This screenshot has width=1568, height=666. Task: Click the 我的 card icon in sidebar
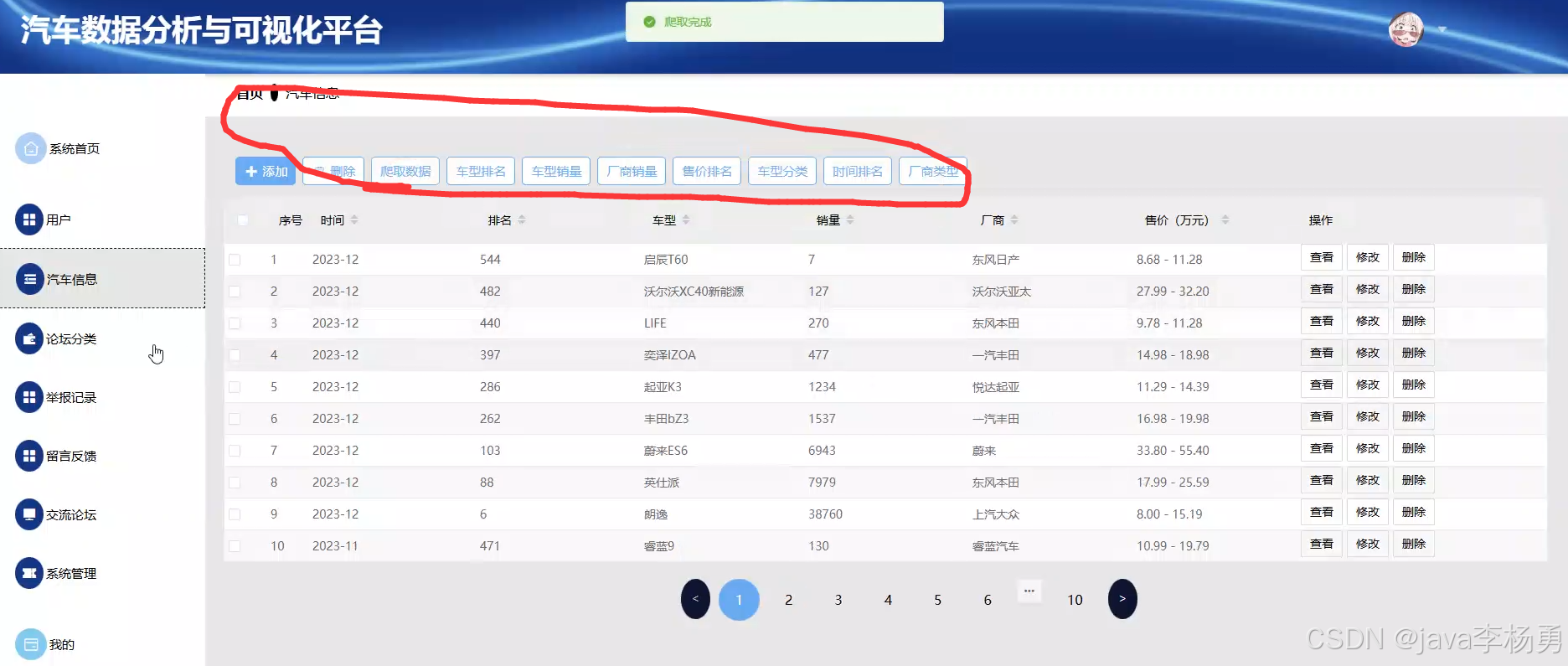[x=30, y=644]
